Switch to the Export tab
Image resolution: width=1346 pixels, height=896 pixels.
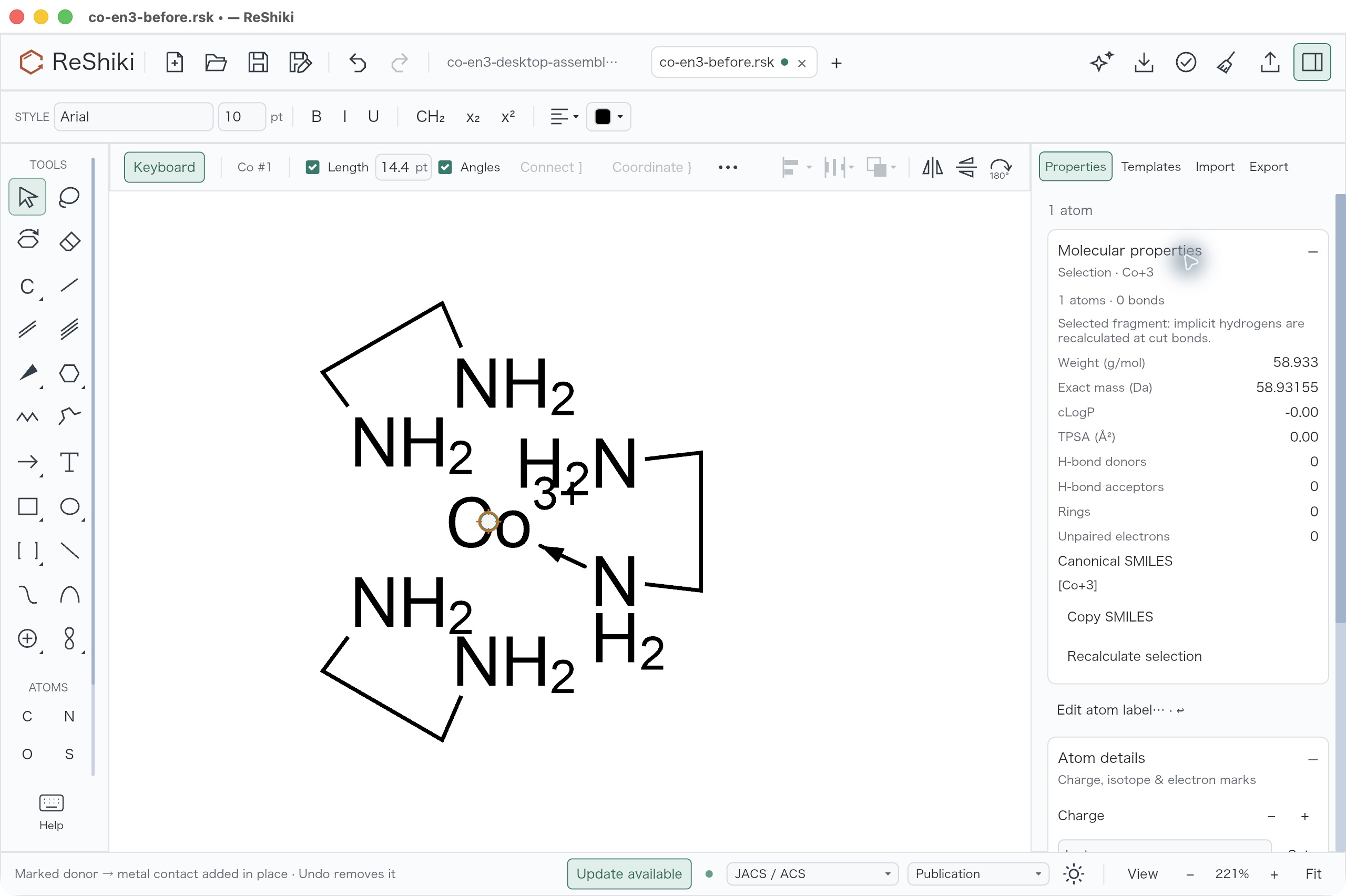1268,167
